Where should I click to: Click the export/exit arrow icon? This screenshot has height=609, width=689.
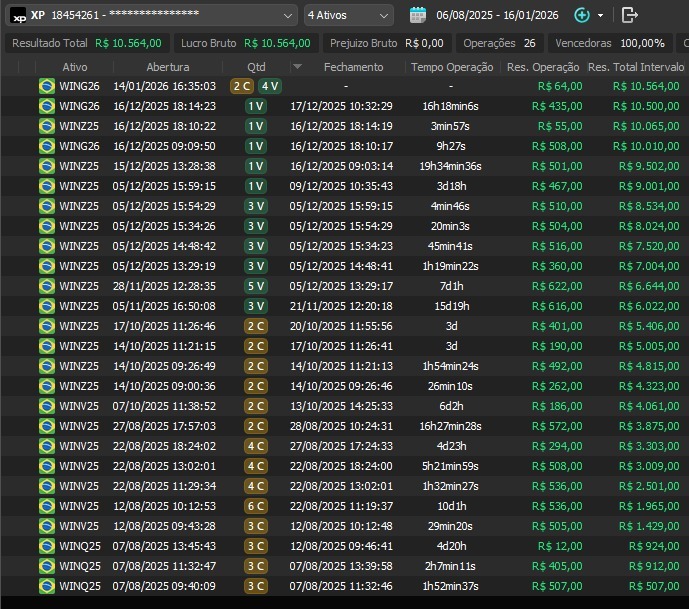click(629, 15)
